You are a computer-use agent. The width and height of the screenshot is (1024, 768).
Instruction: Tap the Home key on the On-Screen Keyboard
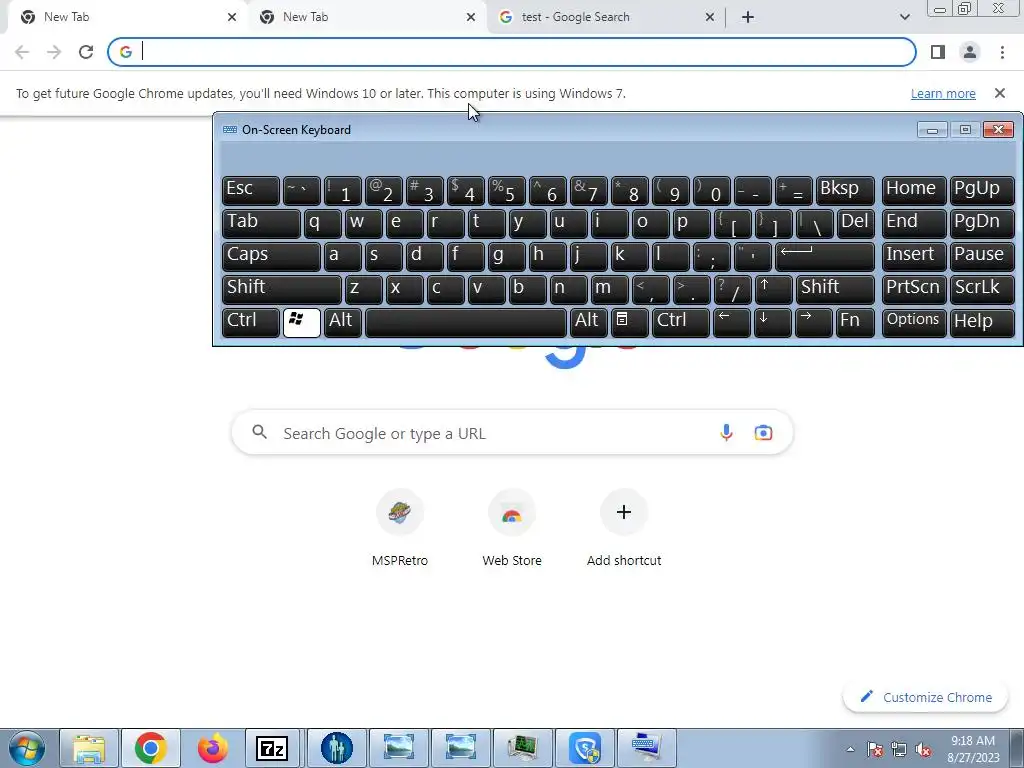(914, 191)
